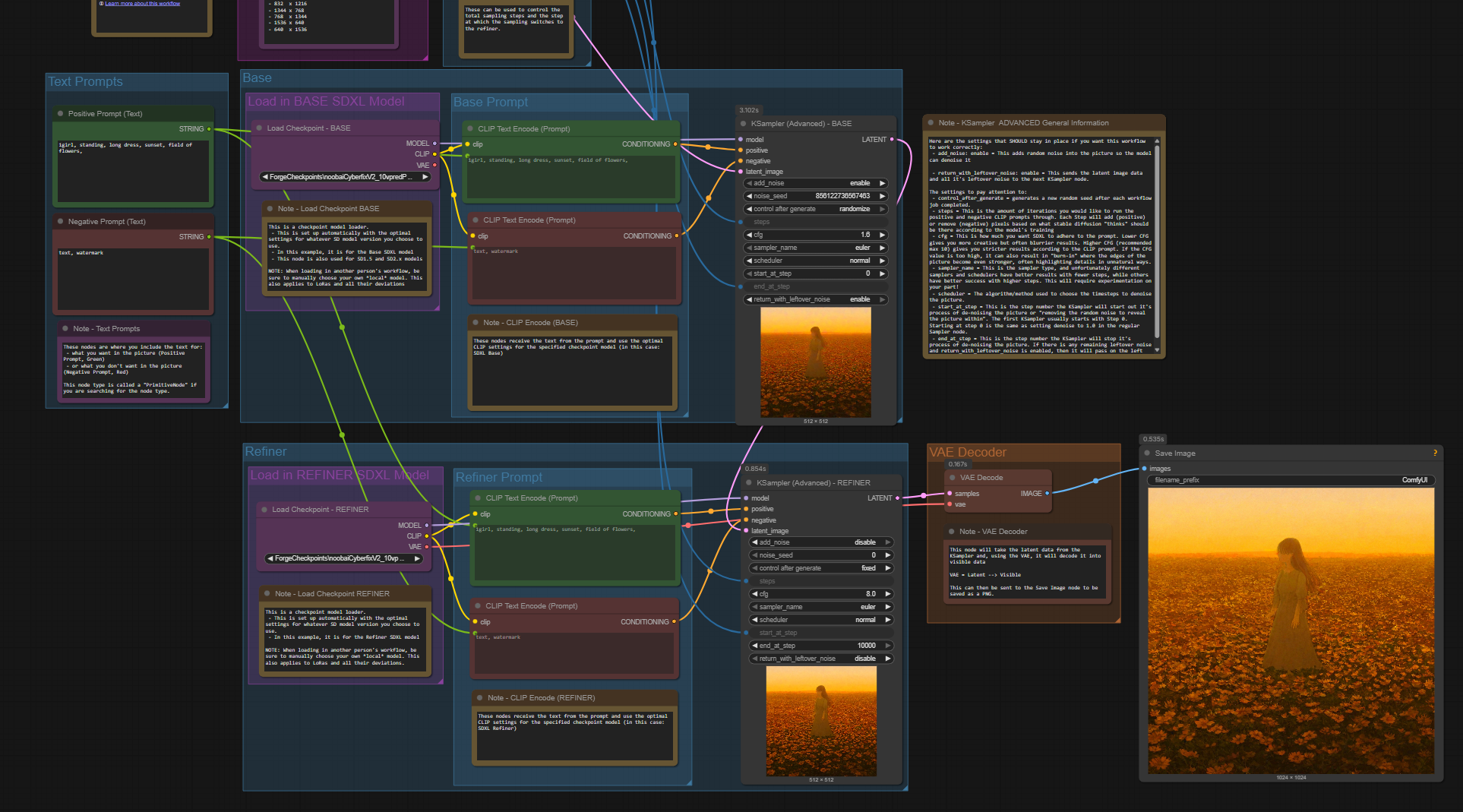Open the sampler_name dropdown on KSampler BASE
The height and width of the screenshot is (812, 1463).
[816, 248]
